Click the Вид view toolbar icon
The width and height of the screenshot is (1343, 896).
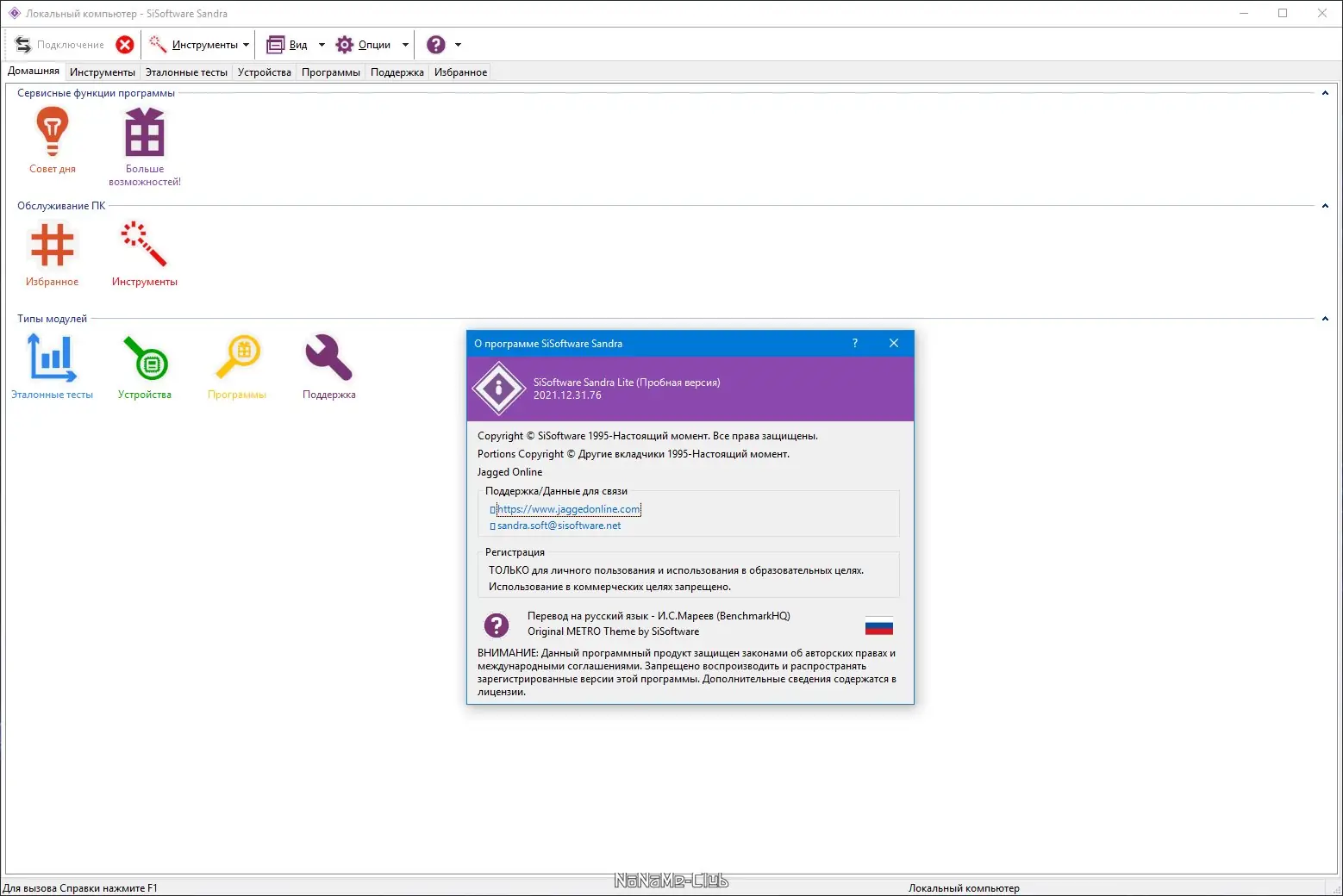(276, 45)
